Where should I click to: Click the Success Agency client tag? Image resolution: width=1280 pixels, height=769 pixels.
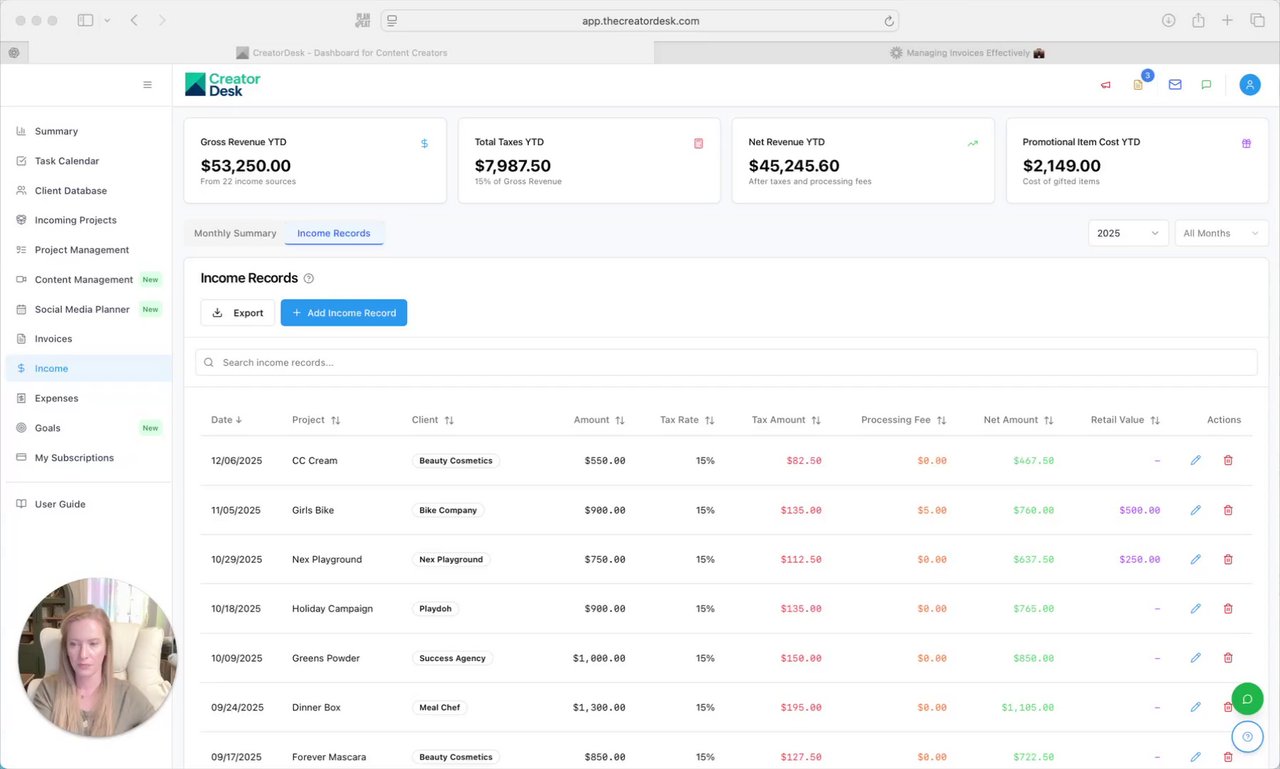coord(453,658)
